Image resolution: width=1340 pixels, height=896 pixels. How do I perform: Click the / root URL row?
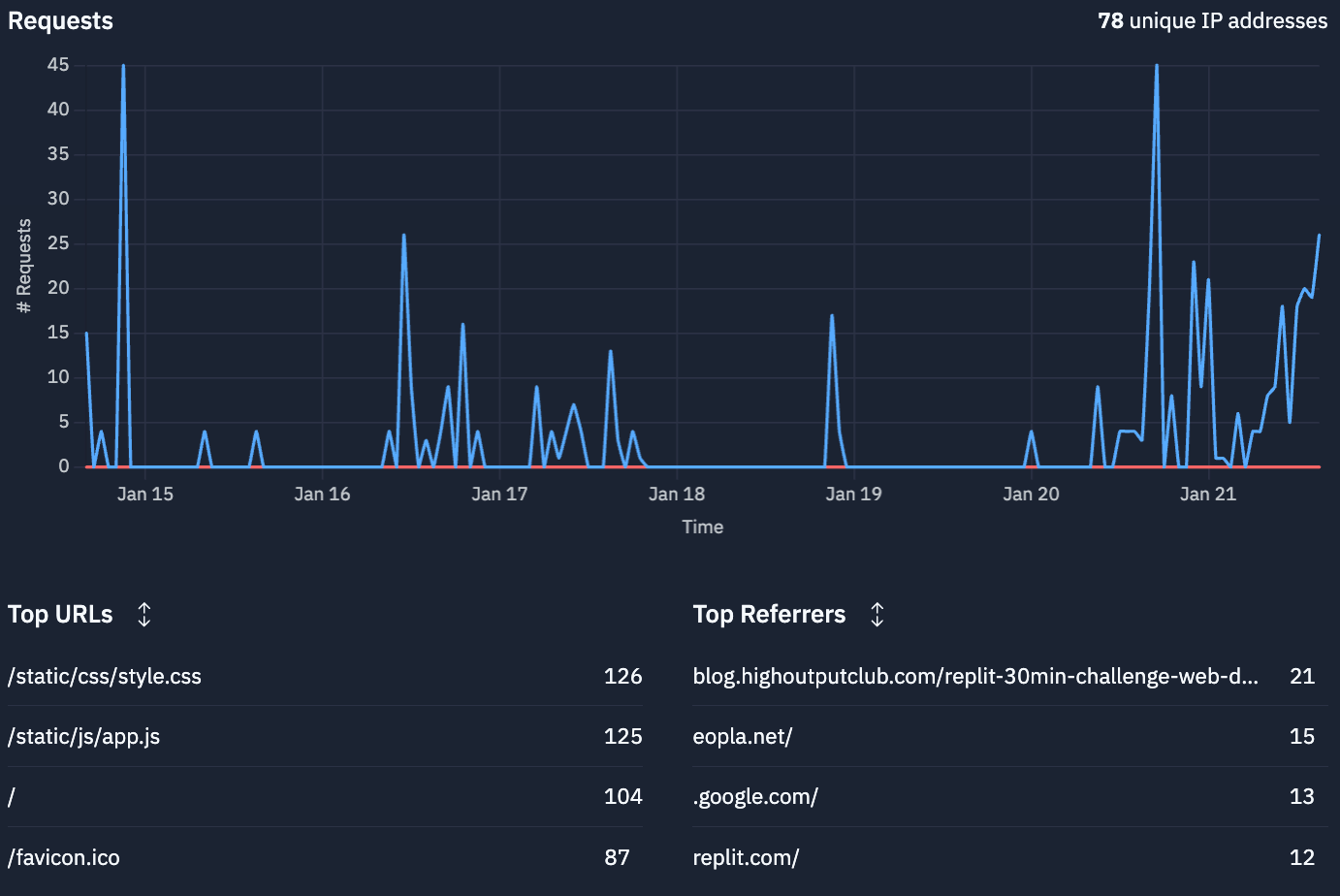pos(325,796)
